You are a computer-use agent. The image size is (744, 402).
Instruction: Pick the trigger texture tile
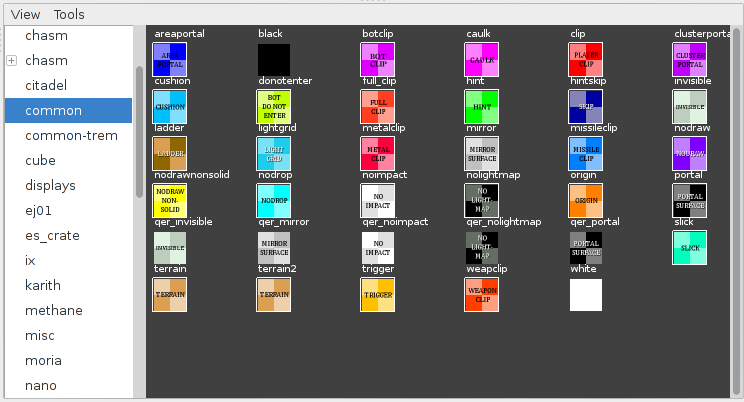[x=378, y=294]
